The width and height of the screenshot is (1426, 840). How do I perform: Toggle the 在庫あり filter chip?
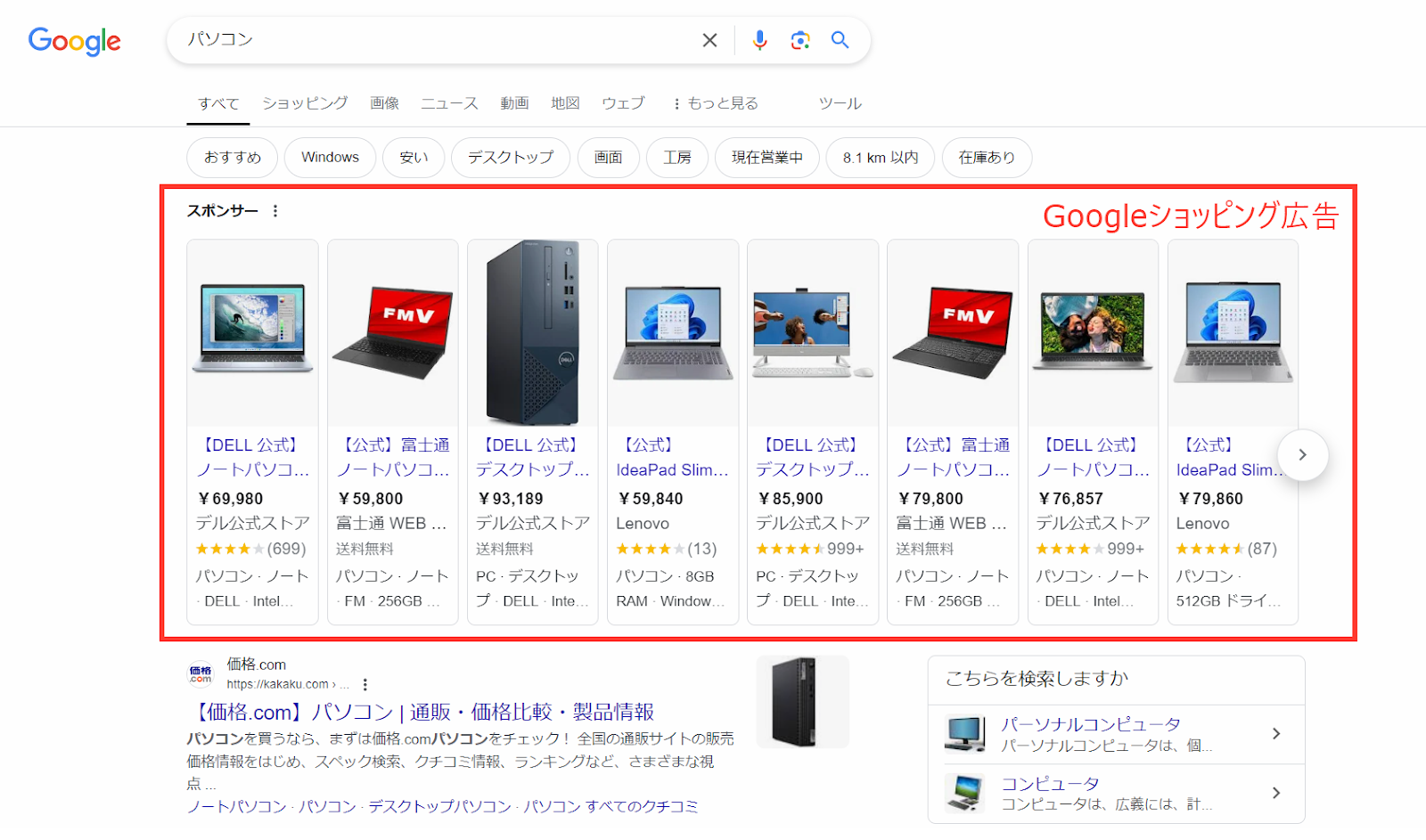click(987, 158)
